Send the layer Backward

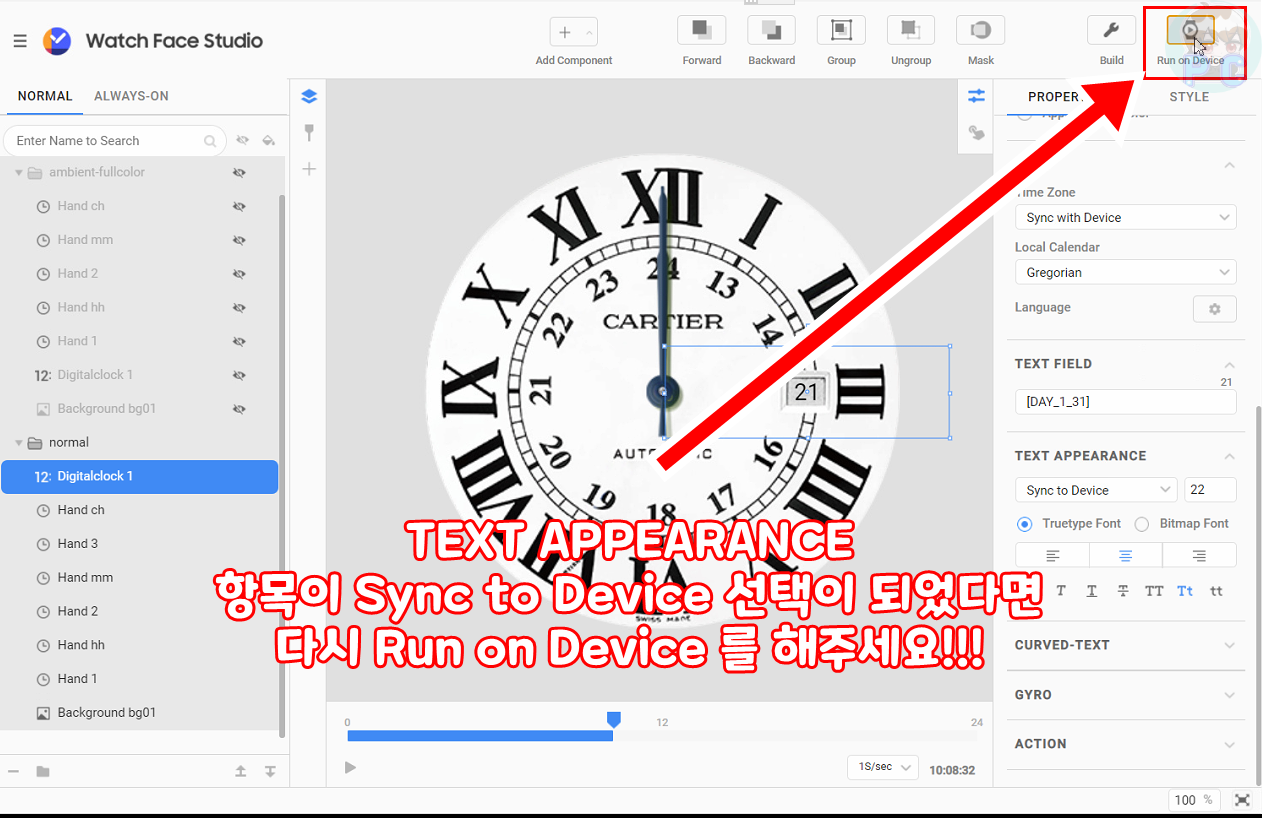click(x=771, y=31)
